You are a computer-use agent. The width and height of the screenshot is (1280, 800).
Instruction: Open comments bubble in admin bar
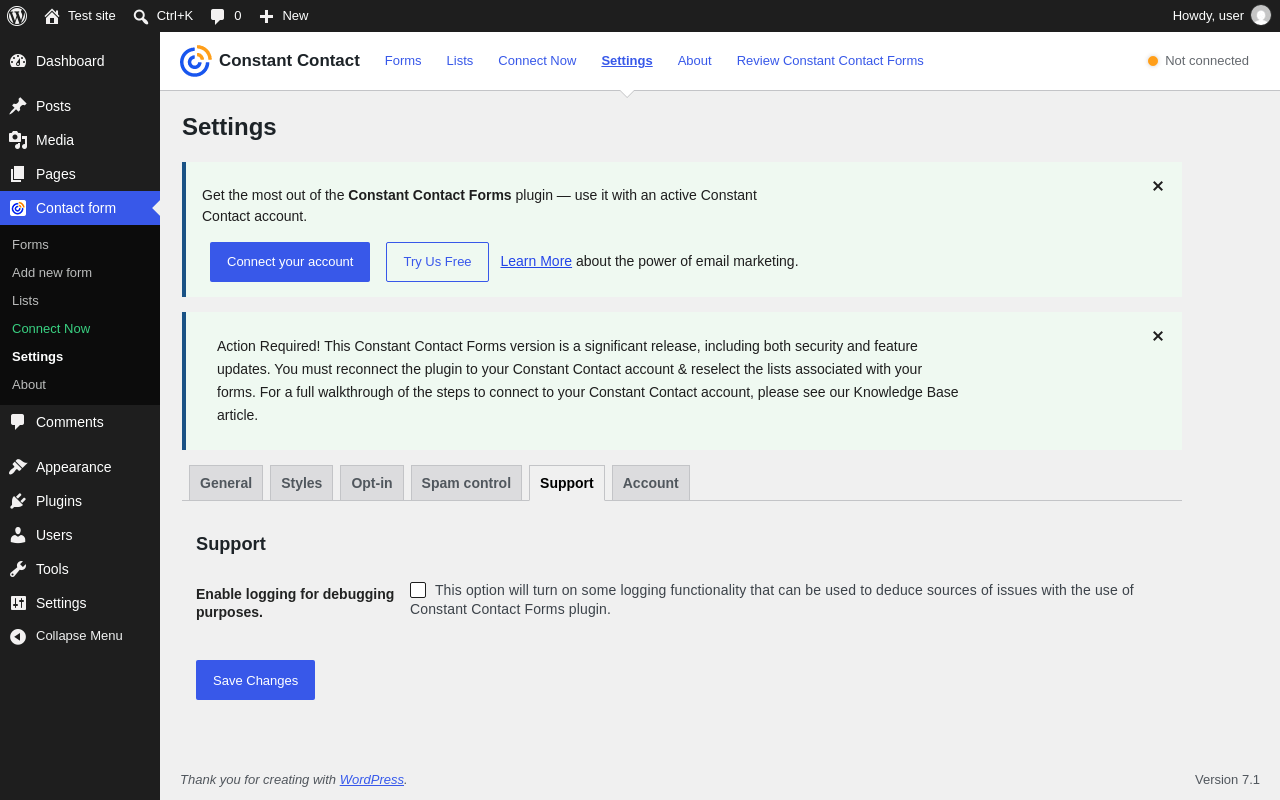pyautogui.click(x=218, y=16)
